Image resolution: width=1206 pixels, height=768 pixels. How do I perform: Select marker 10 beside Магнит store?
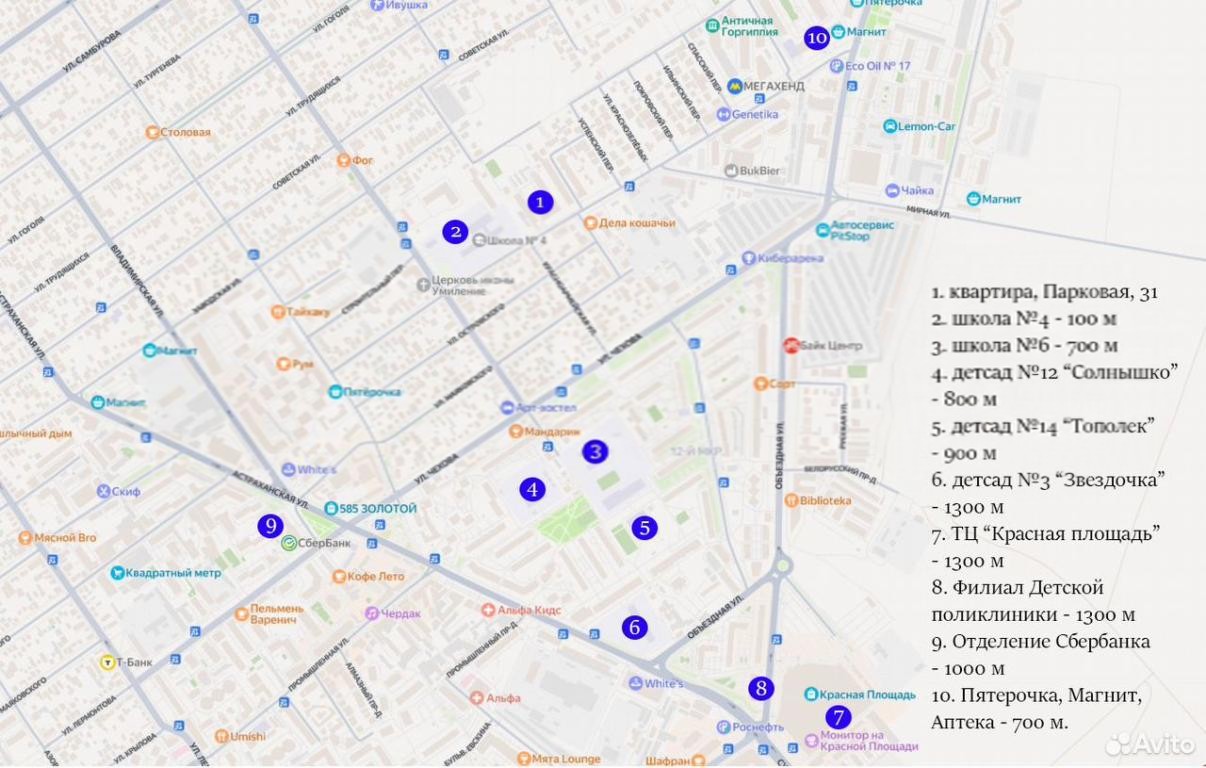(817, 38)
